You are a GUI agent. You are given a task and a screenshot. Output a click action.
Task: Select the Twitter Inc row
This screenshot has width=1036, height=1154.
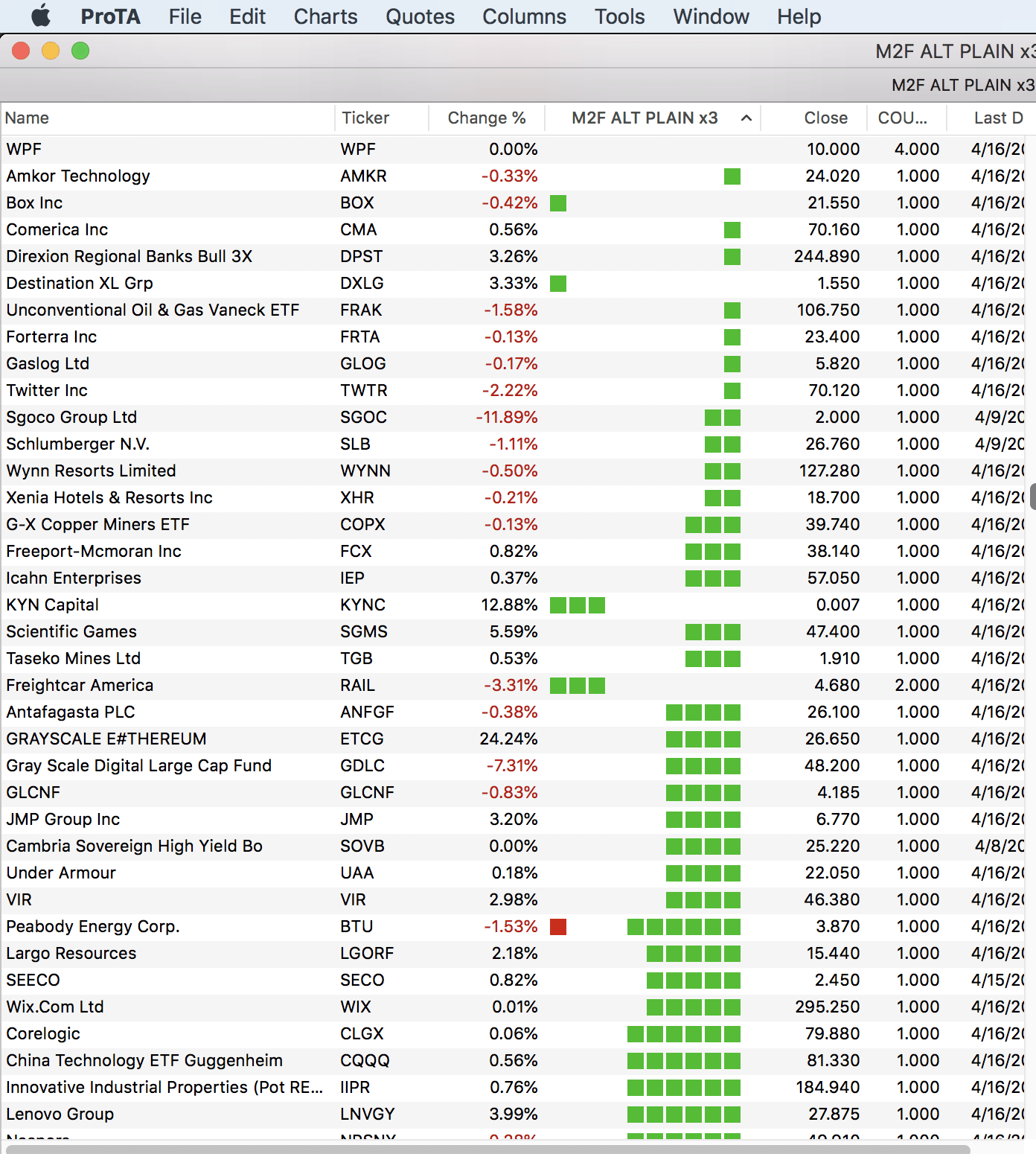tap(514, 391)
